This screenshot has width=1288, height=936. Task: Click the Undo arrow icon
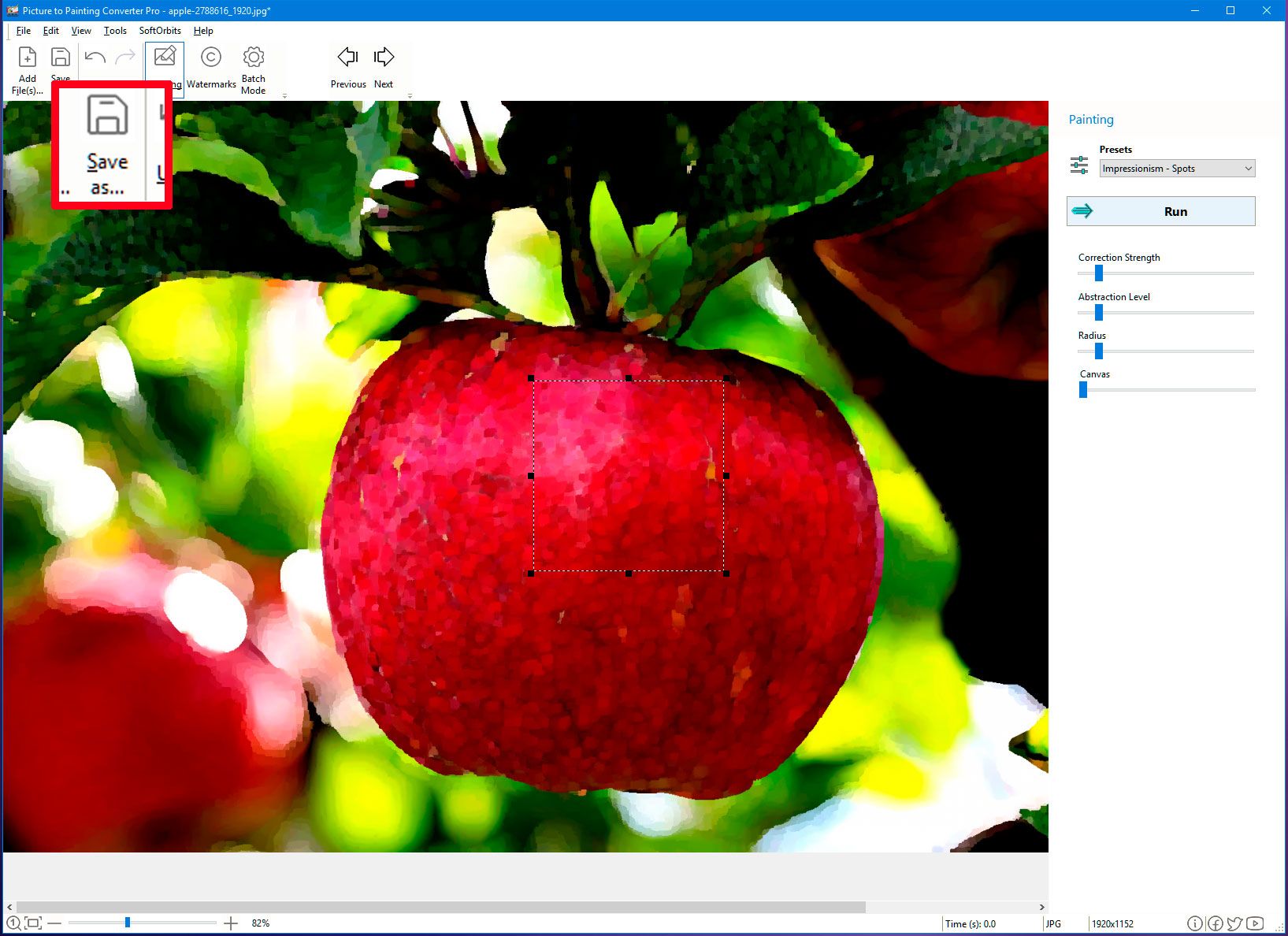[x=94, y=56]
